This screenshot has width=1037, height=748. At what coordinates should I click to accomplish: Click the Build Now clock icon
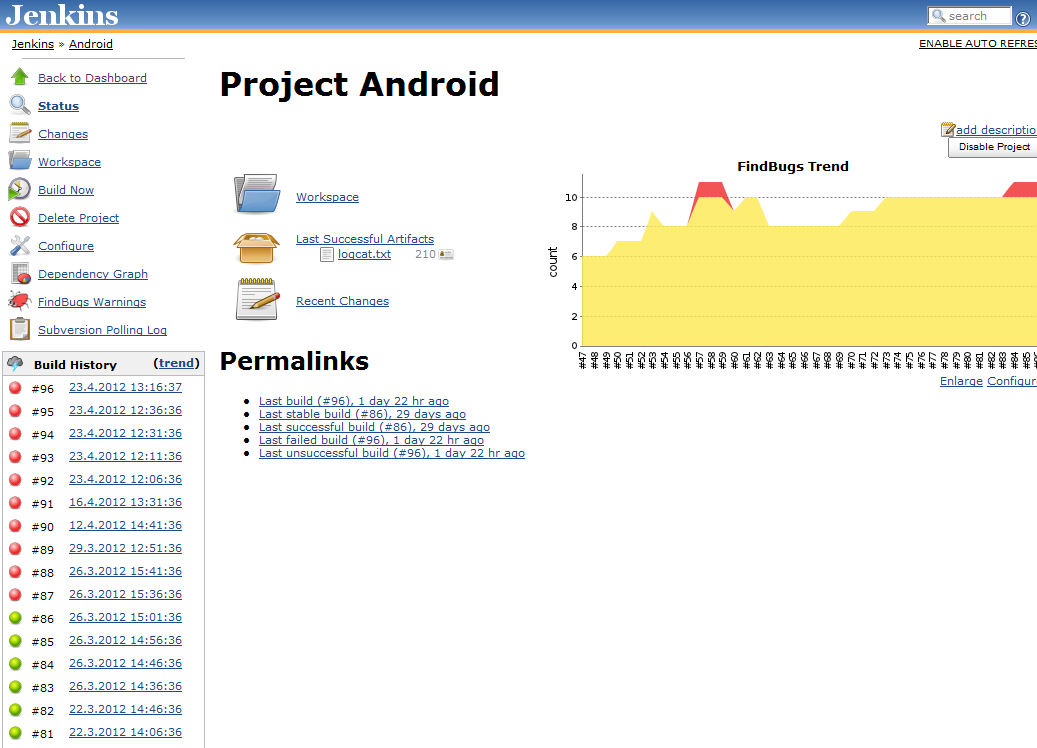[19, 189]
